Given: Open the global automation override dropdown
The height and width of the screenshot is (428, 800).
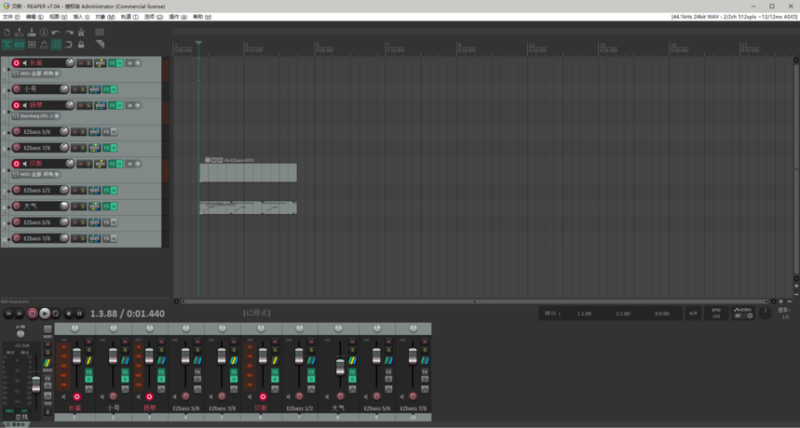Looking at the screenshot, I should pos(743,313).
